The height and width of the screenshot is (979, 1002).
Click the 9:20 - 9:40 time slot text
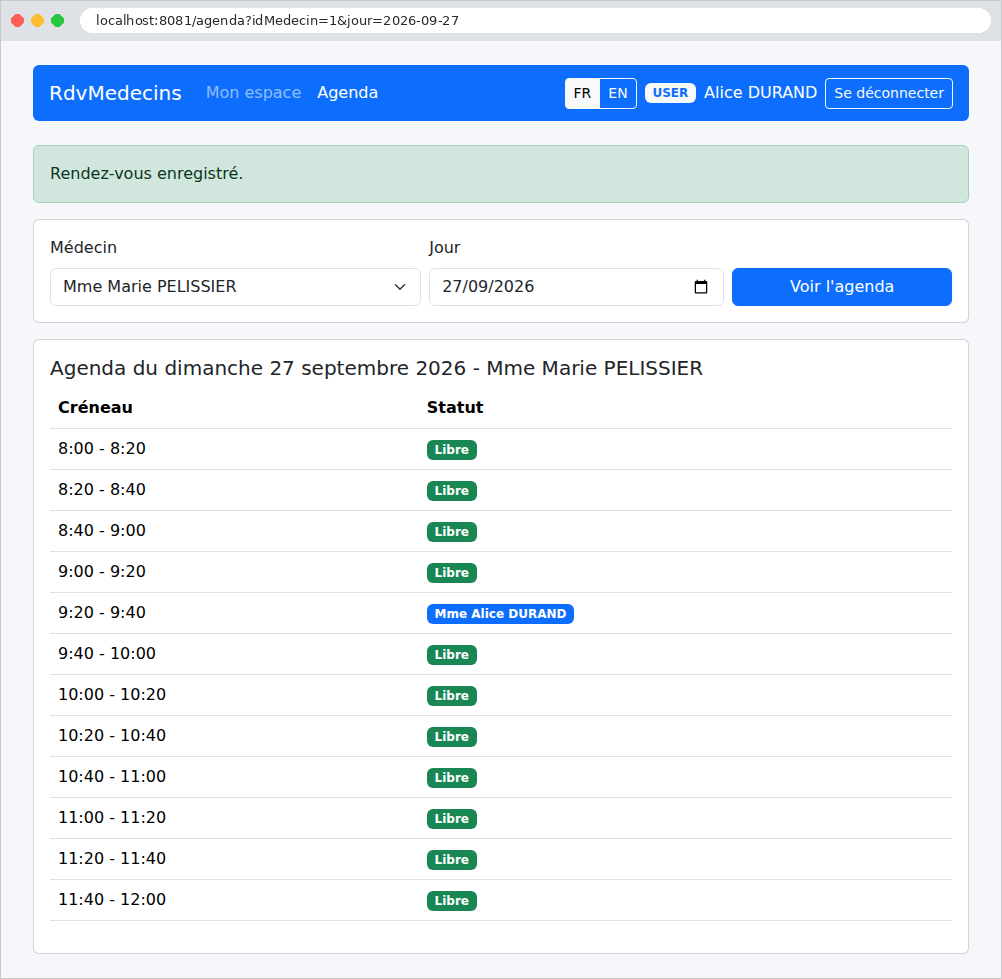point(102,612)
